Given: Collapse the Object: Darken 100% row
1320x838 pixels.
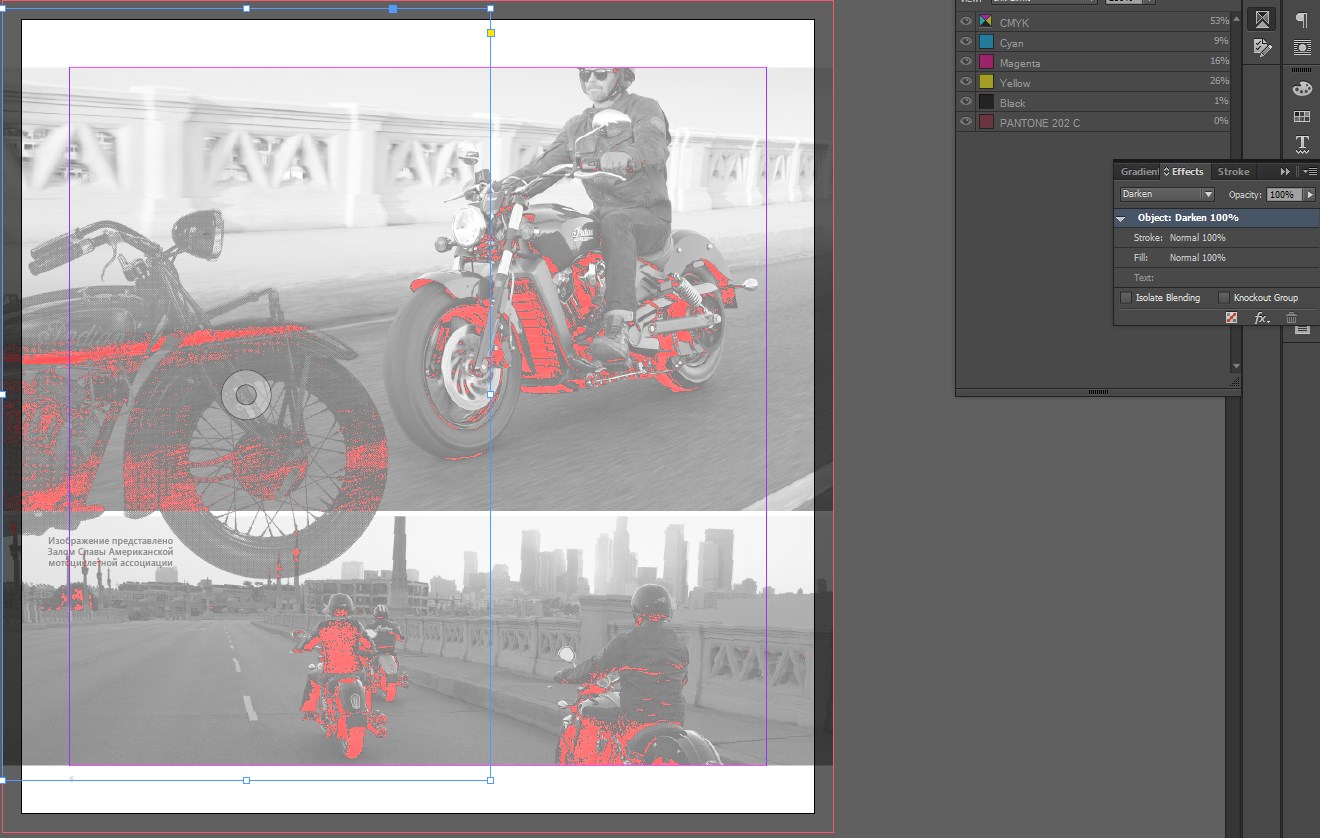Looking at the screenshot, I should [1121, 218].
